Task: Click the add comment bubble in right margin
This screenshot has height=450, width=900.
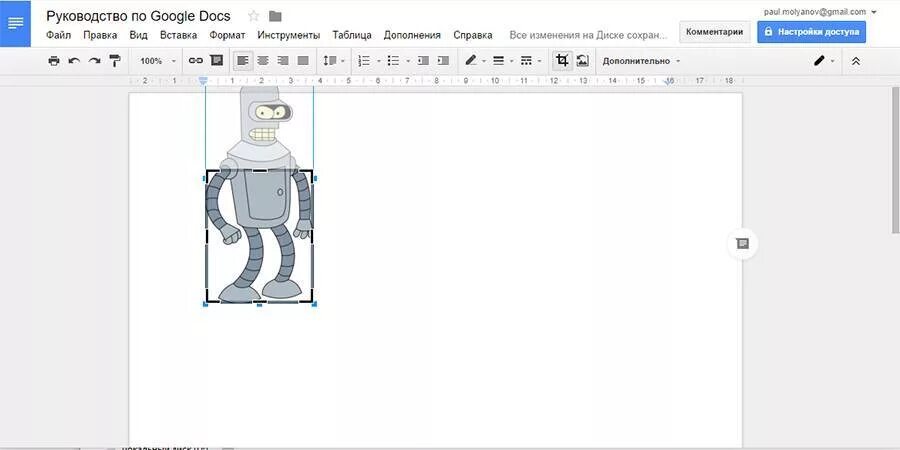Action: coord(743,244)
